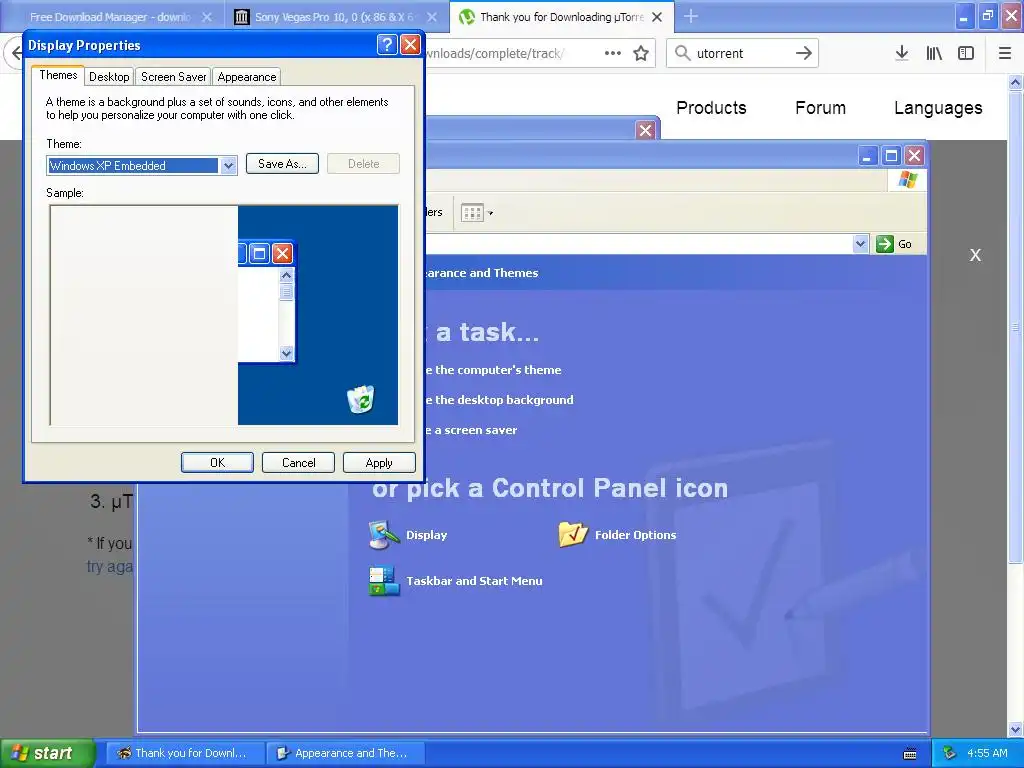Image resolution: width=1024 pixels, height=768 pixels.
Task: Open the Forum link on the uTorrent page
Action: [820, 108]
